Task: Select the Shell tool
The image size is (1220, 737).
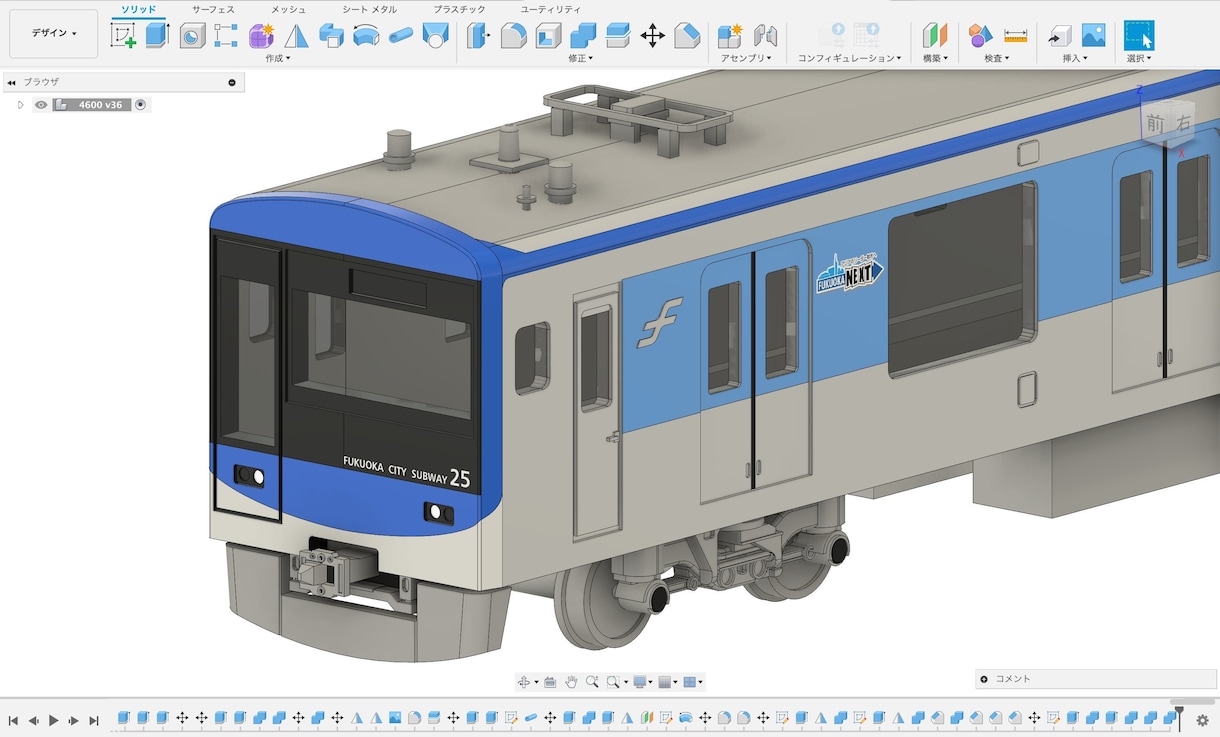Action: click(x=548, y=36)
